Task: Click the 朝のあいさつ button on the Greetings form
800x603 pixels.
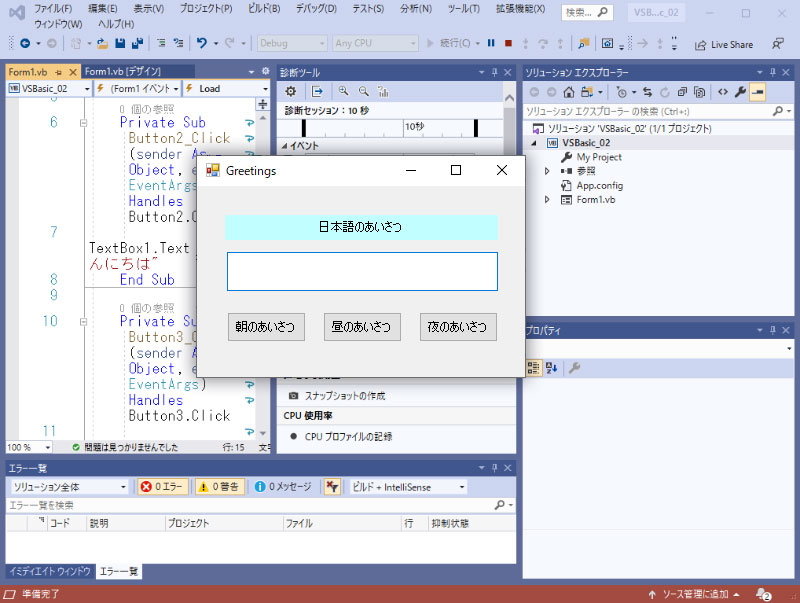Action: tap(266, 326)
